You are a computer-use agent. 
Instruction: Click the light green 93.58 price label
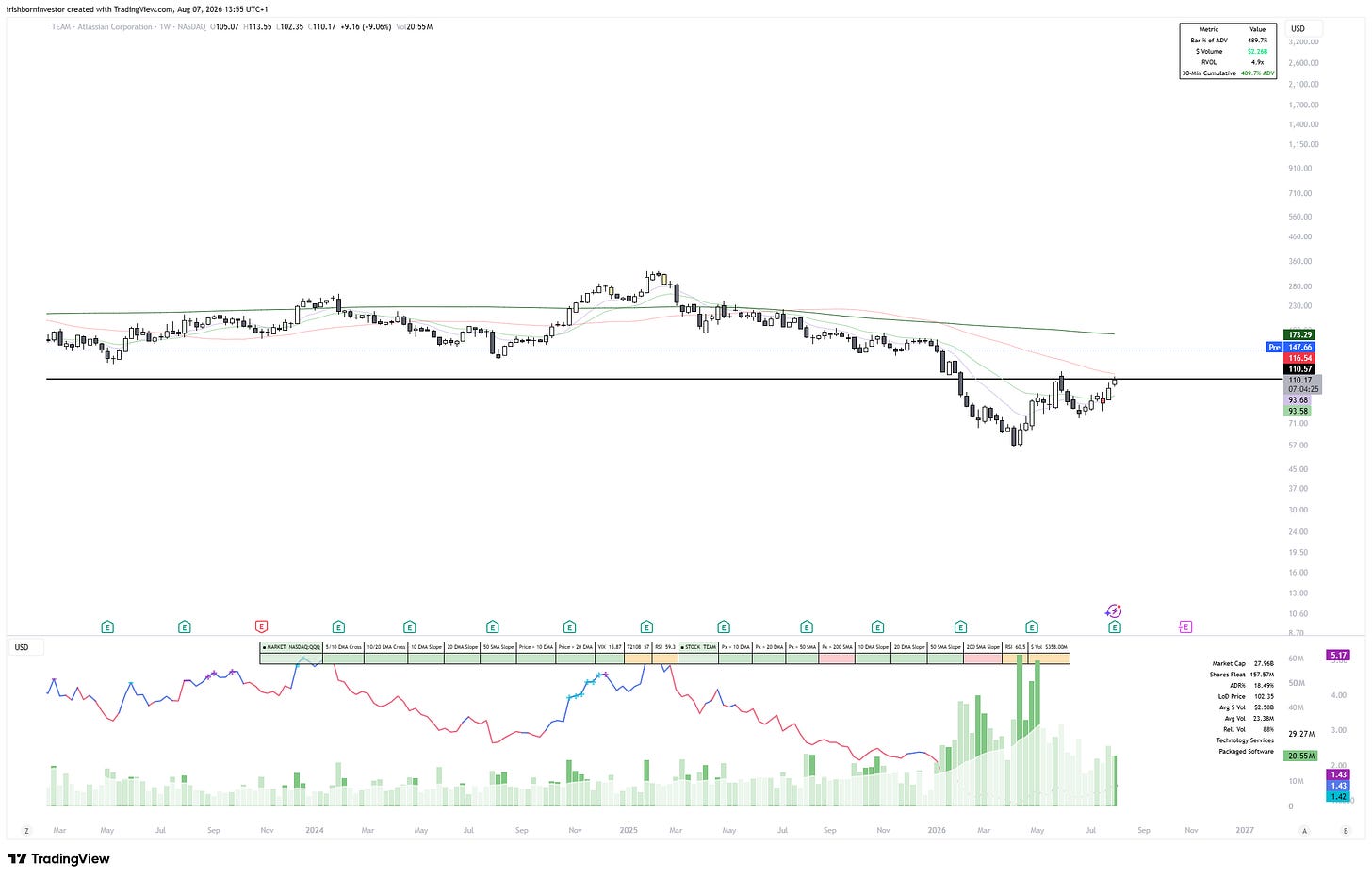coord(1298,412)
